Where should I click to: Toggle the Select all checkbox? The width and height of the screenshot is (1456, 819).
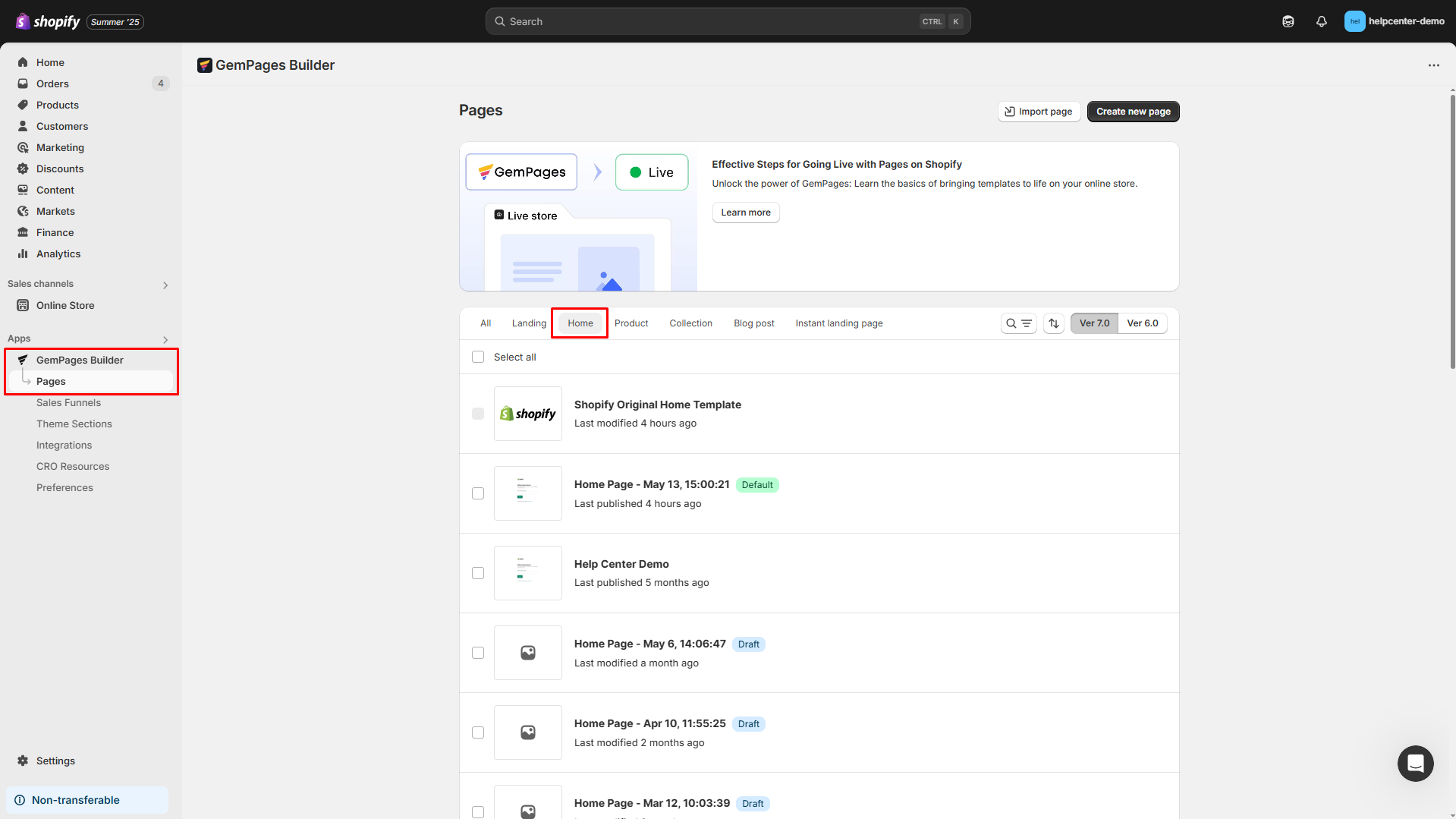pos(478,357)
